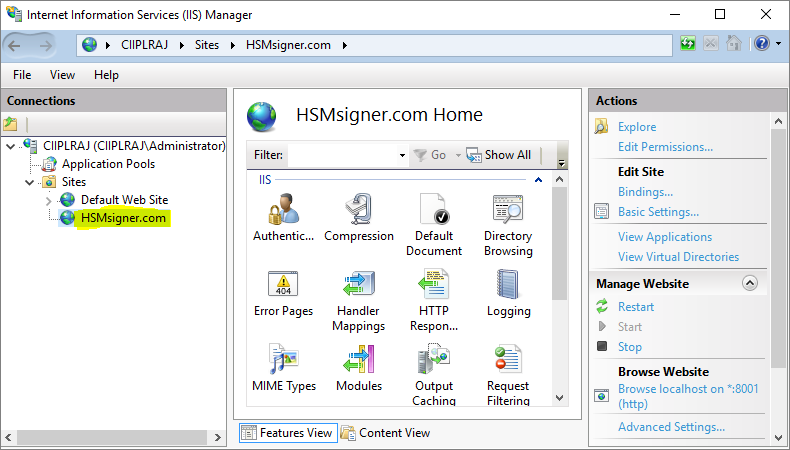The width and height of the screenshot is (790, 450).
Task: Open the Directory Browsing feature
Action: pos(508,209)
